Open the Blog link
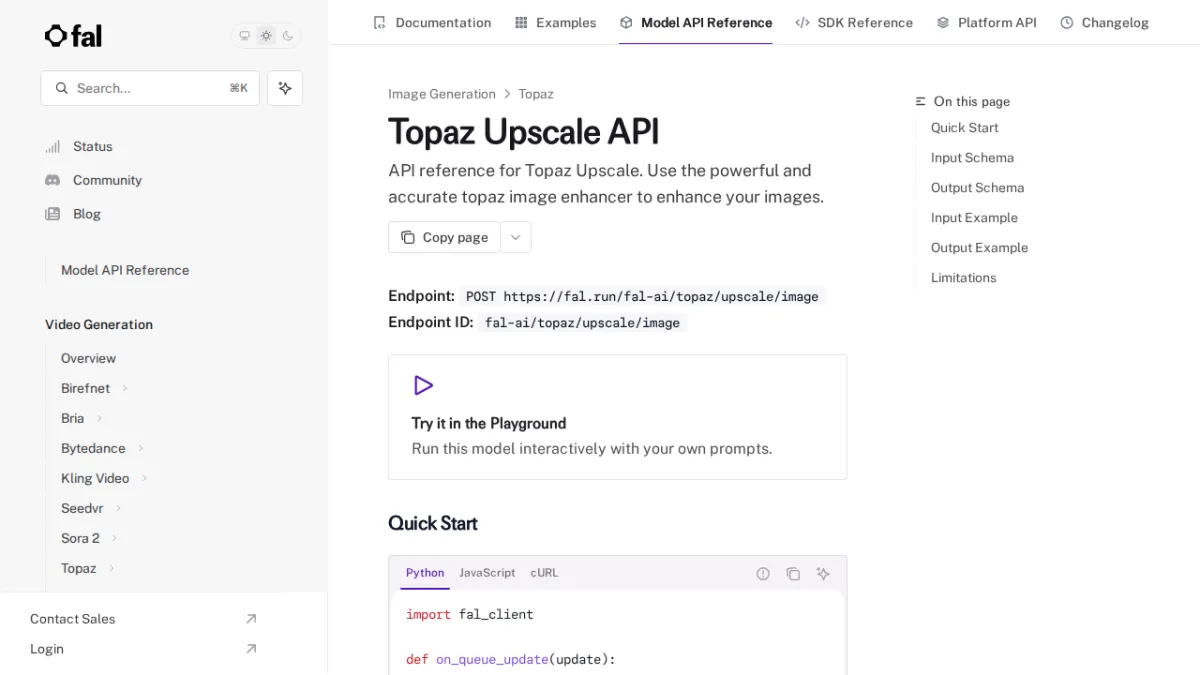Screen dimensions: 1200x675 (x=87, y=214)
